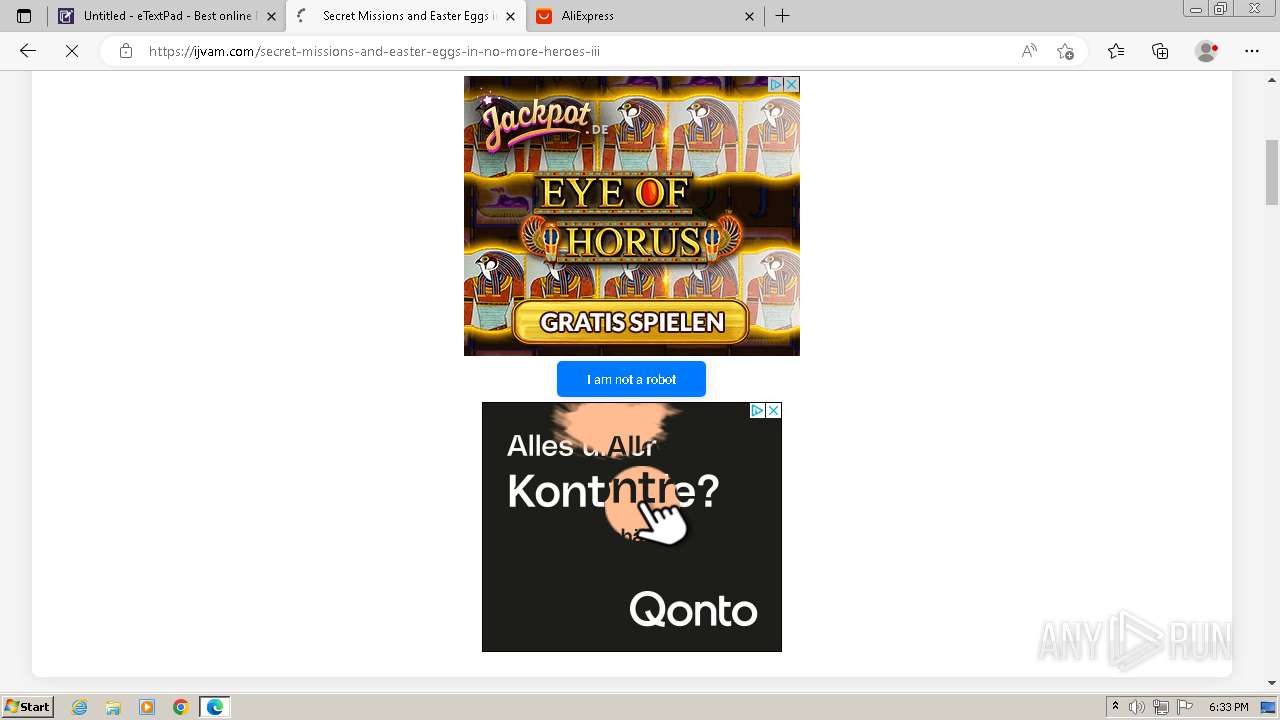Viewport: 1280px width, 720px height.
Task: Launch Google Chrome from taskbar
Action: (x=181, y=707)
